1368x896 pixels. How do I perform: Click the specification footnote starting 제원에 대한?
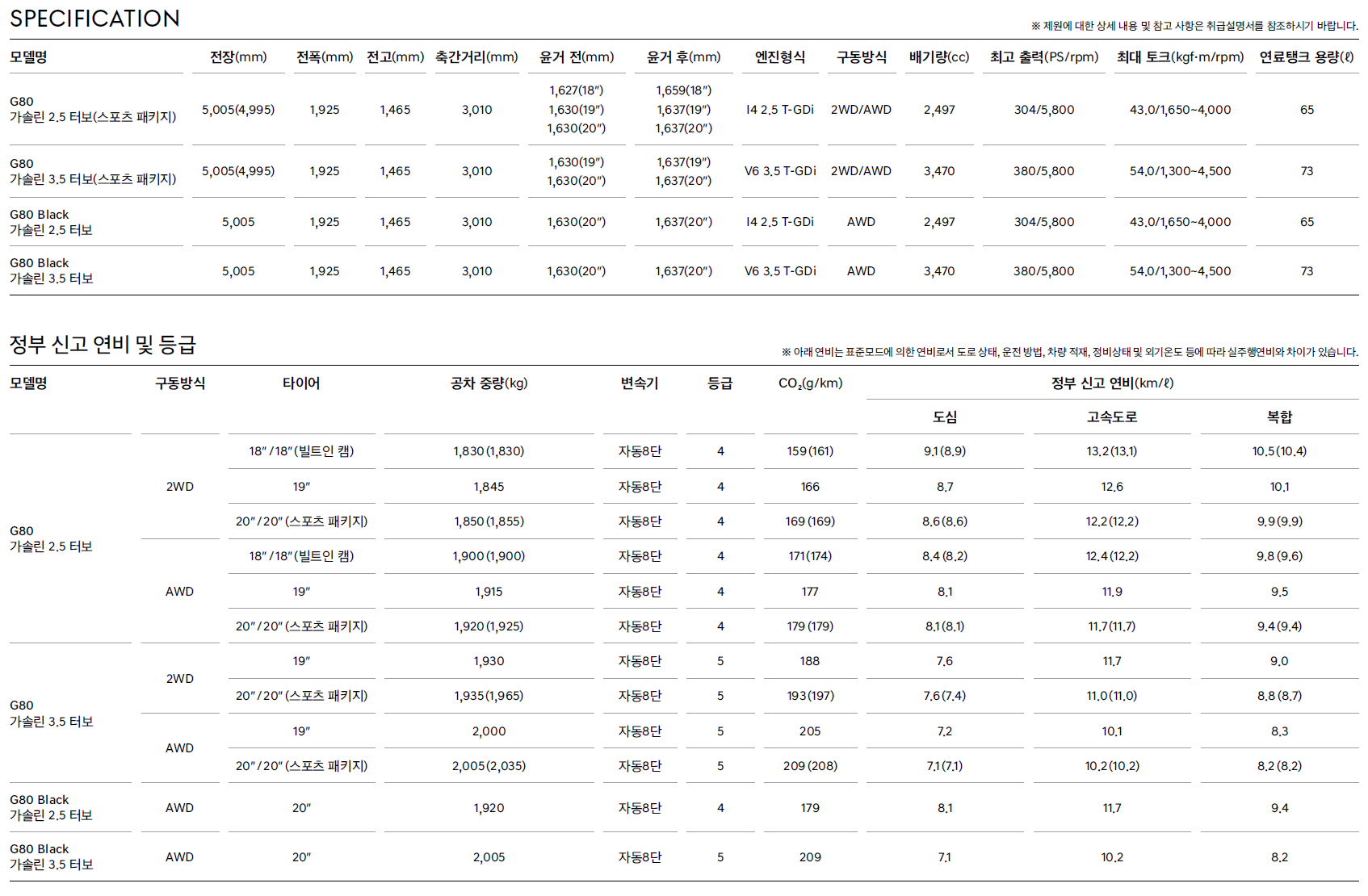click(1194, 26)
